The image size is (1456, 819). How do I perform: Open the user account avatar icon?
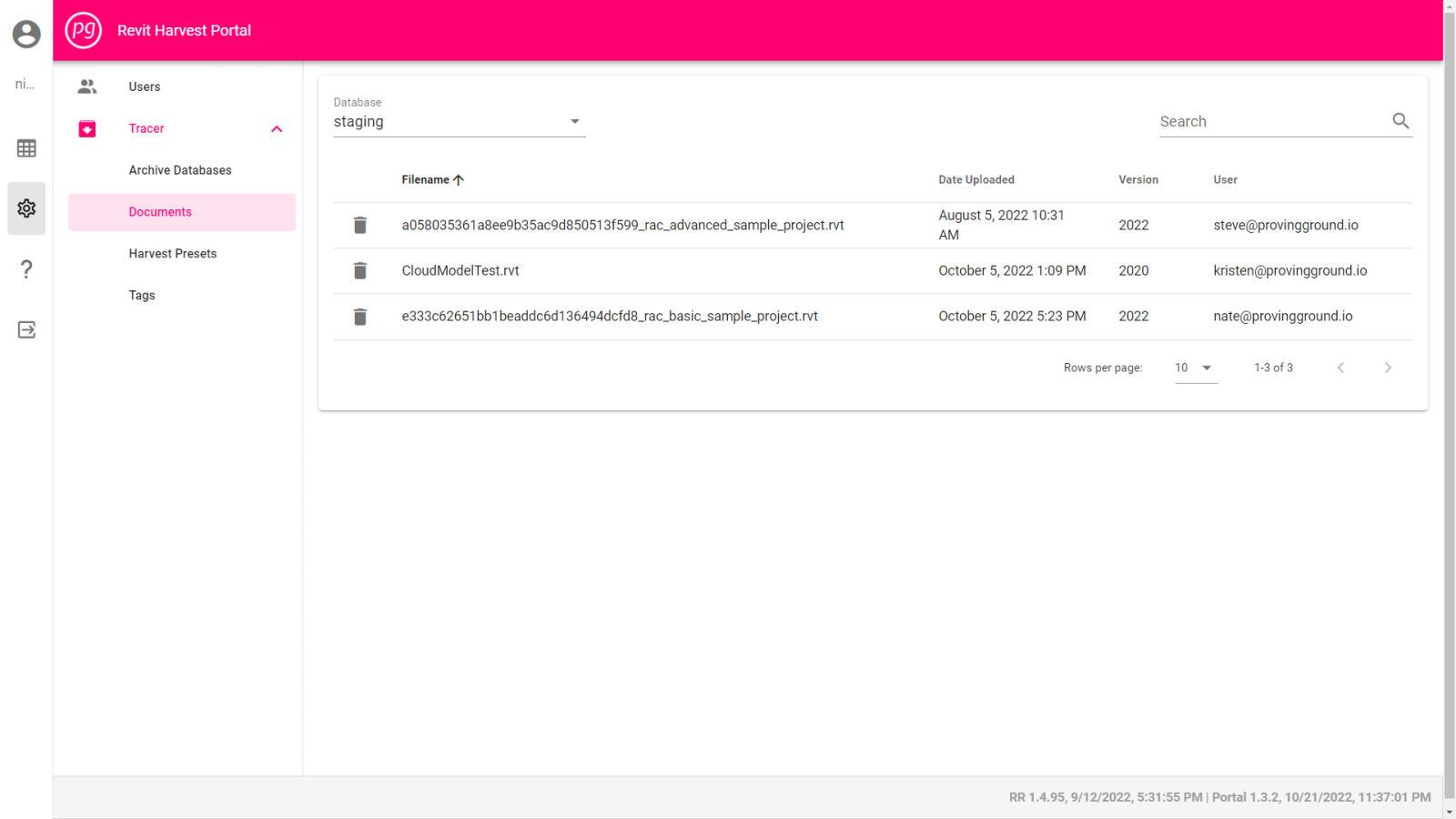pos(25,34)
